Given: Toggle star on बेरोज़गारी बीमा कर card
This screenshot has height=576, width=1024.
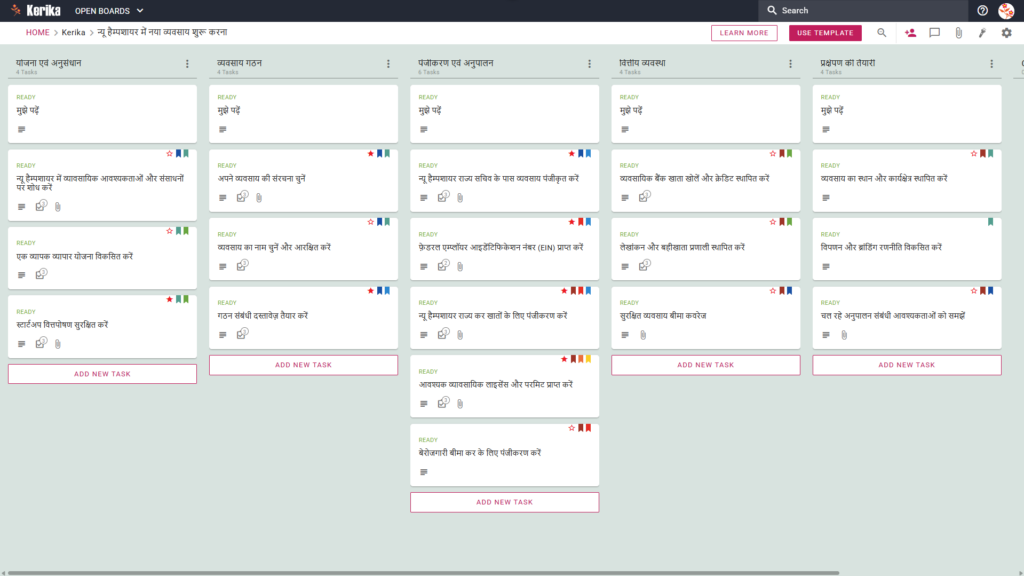Looking at the screenshot, I should [x=571, y=428].
